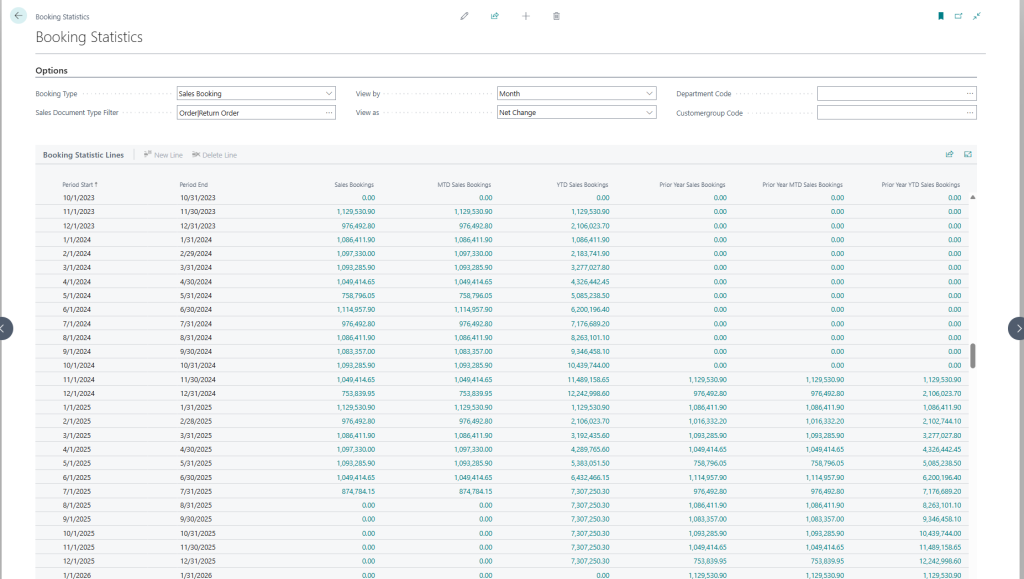Open Department Code lookup ellipsis
This screenshot has width=1024, height=579.
969,94
